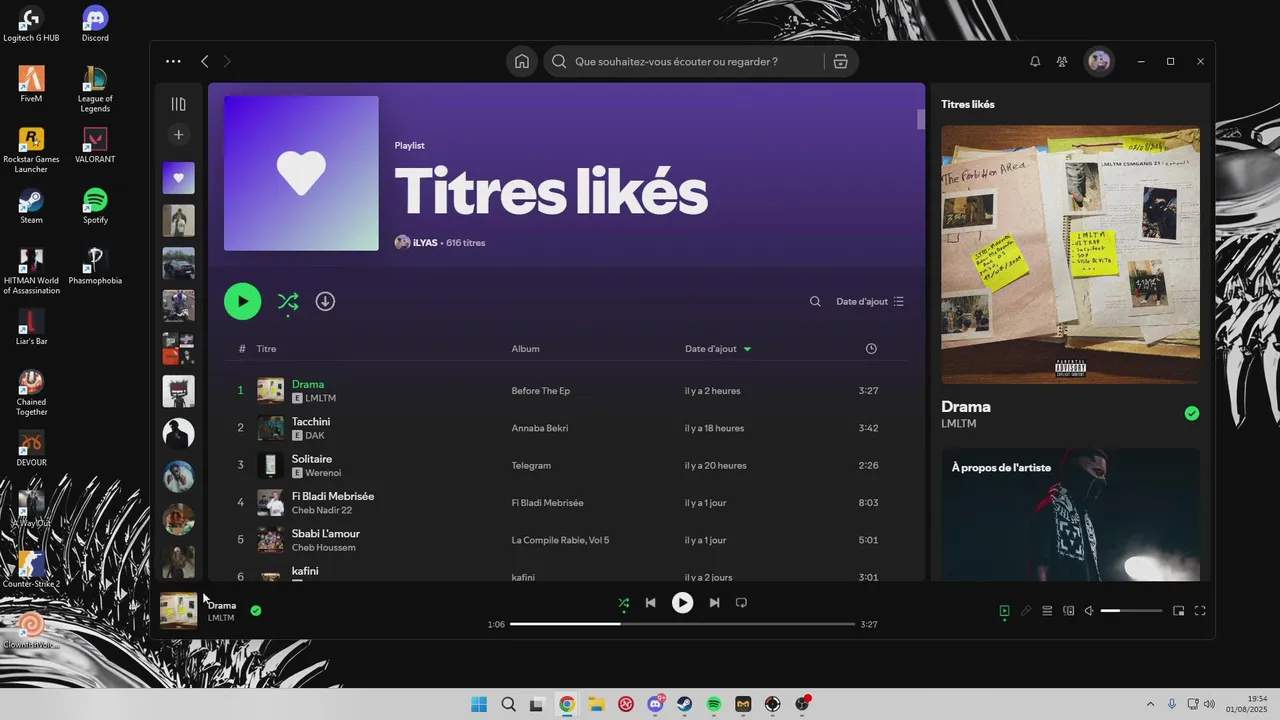Adjust the volume slider
Screen dimensions: 1280x720
click(1132, 611)
